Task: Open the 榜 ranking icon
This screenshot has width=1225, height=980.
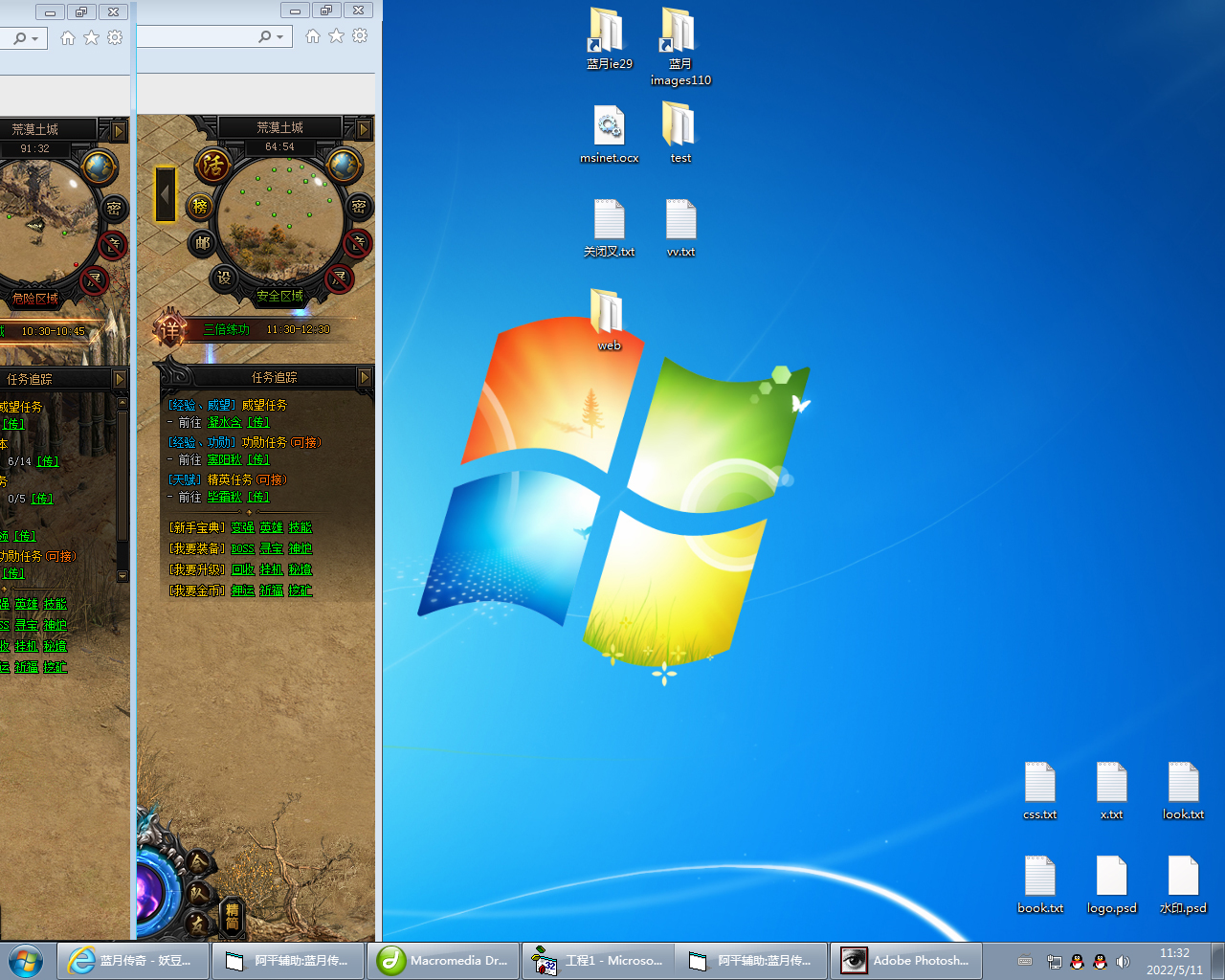Action: (200, 205)
